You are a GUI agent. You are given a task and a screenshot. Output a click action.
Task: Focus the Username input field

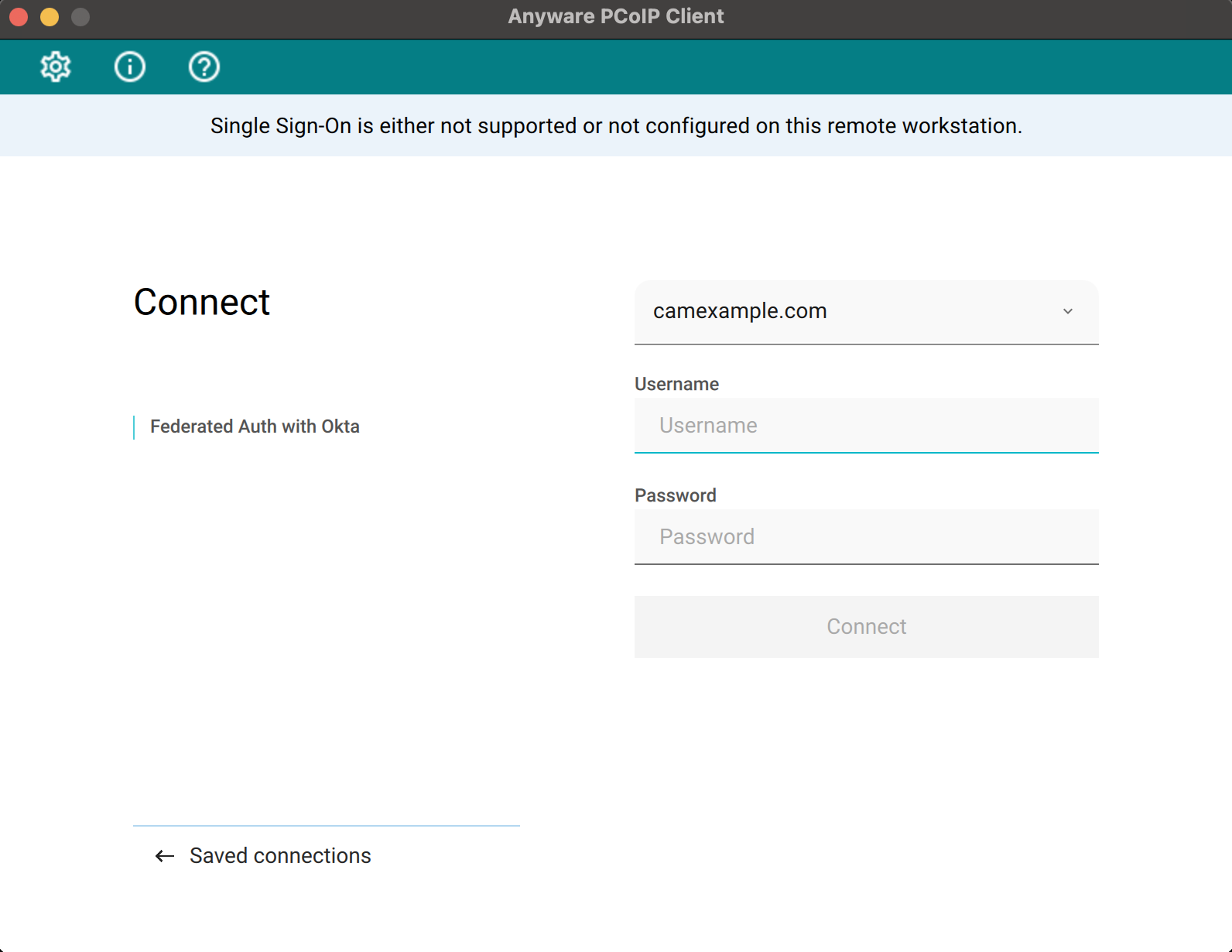click(867, 426)
